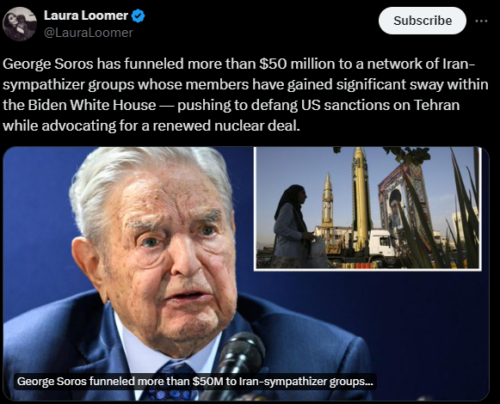Open the tweet text about George Soros
This screenshot has width=500, height=404.
pos(245,95)
